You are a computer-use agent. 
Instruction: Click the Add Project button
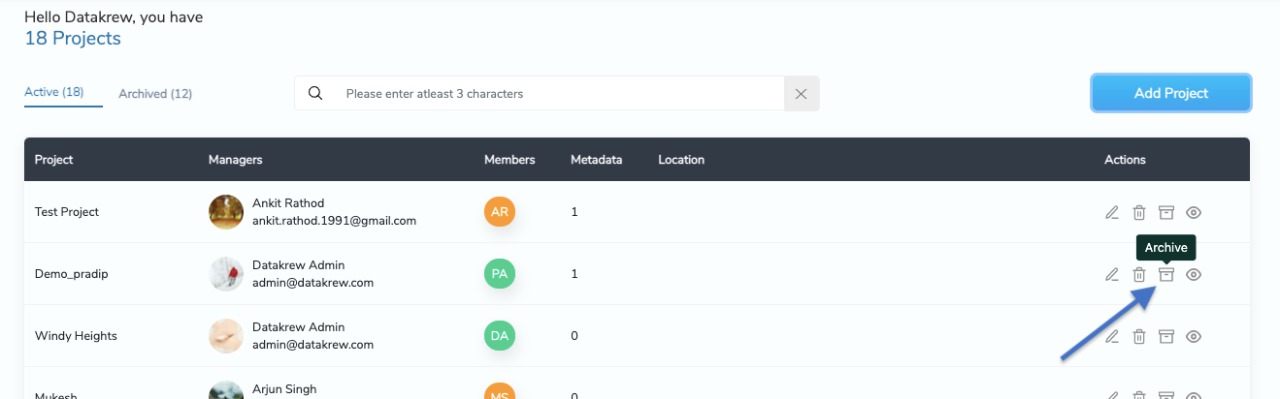pyautogui.click(x=1171, y=93)
